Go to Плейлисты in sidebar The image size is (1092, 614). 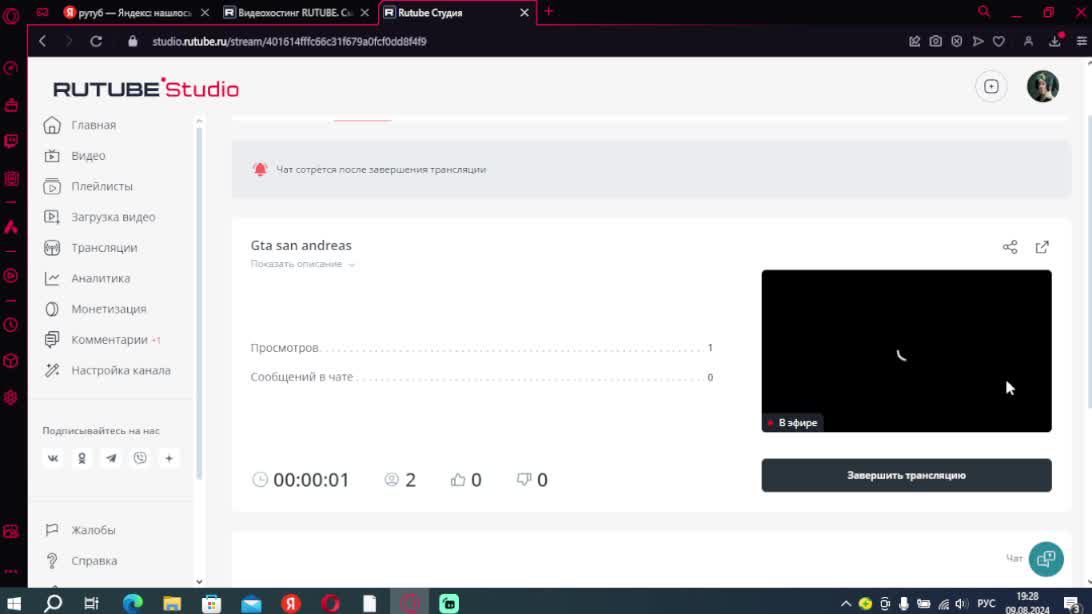(102, 187)
